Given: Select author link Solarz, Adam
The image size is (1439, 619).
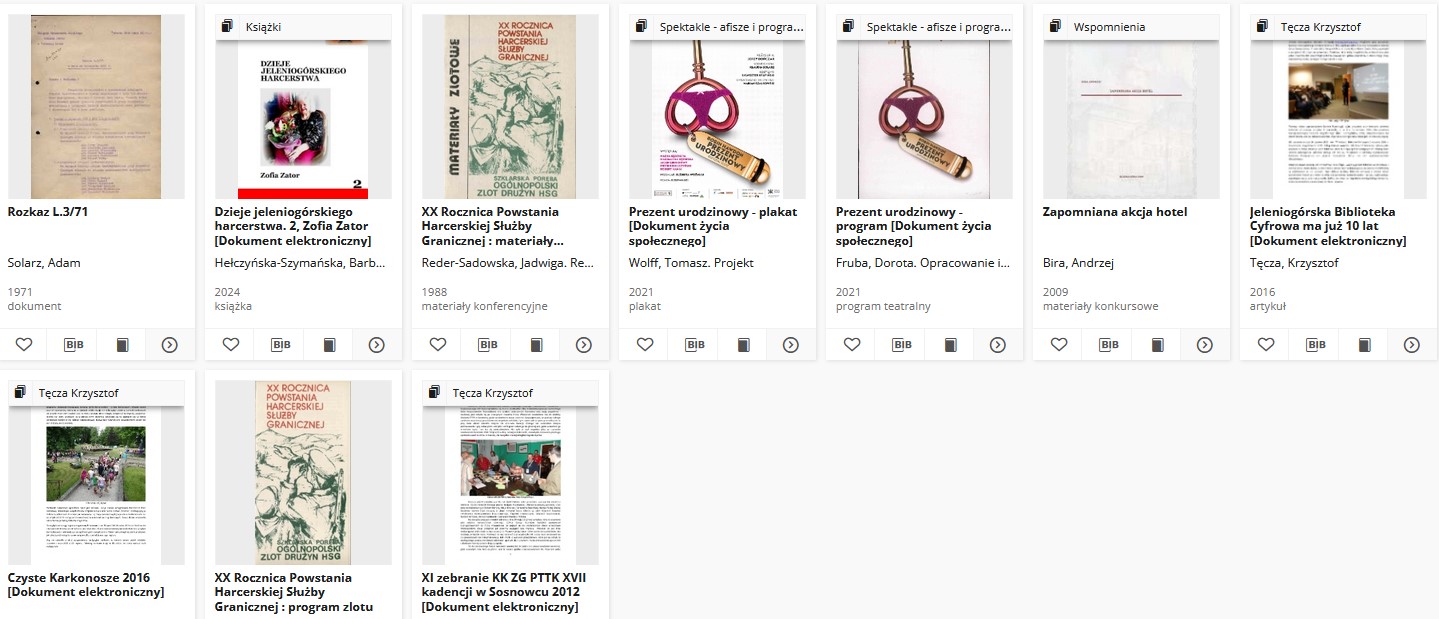Looking at the screenshot, I should tap(44, 263).
